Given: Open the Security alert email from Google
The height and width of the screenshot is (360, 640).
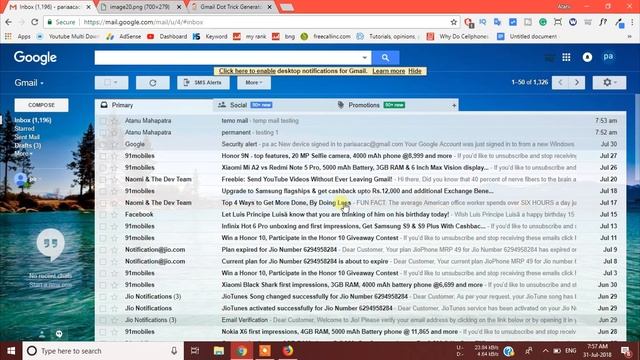Looking at the screenshot, I should pos(360,144).
